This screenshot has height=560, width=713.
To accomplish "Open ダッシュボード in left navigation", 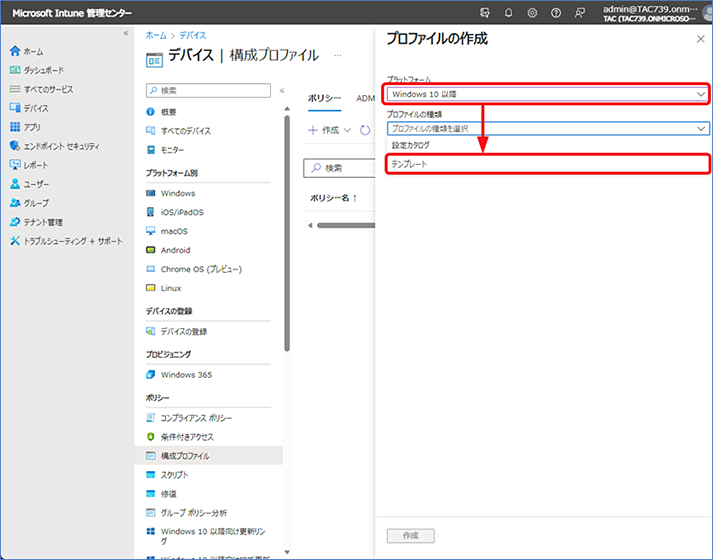I will tap(37, 70).
